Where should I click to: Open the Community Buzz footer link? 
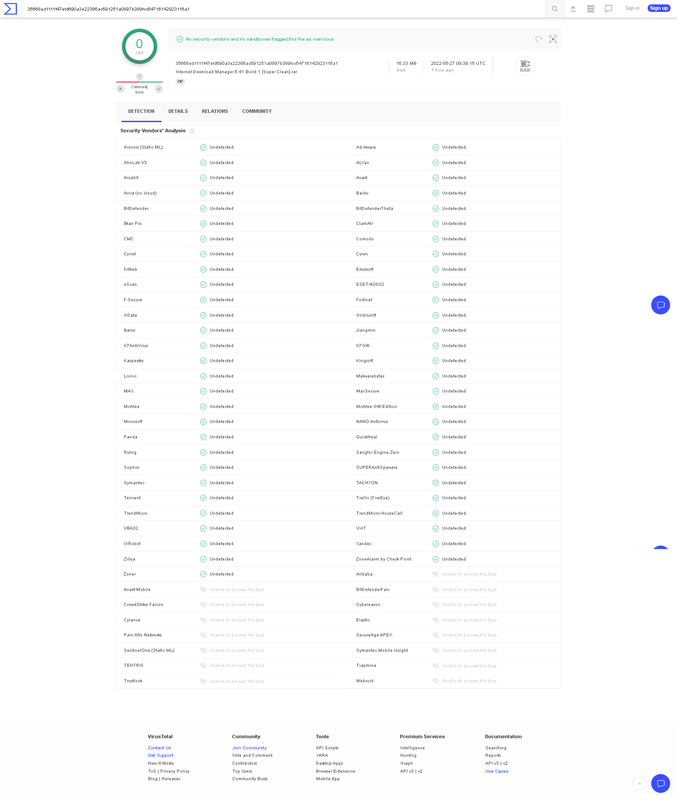[249, 779]
